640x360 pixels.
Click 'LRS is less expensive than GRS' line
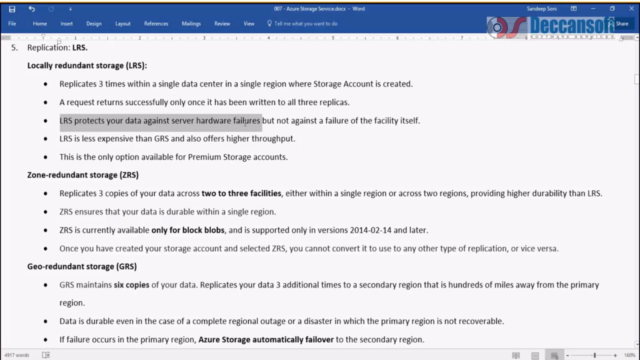177,139
